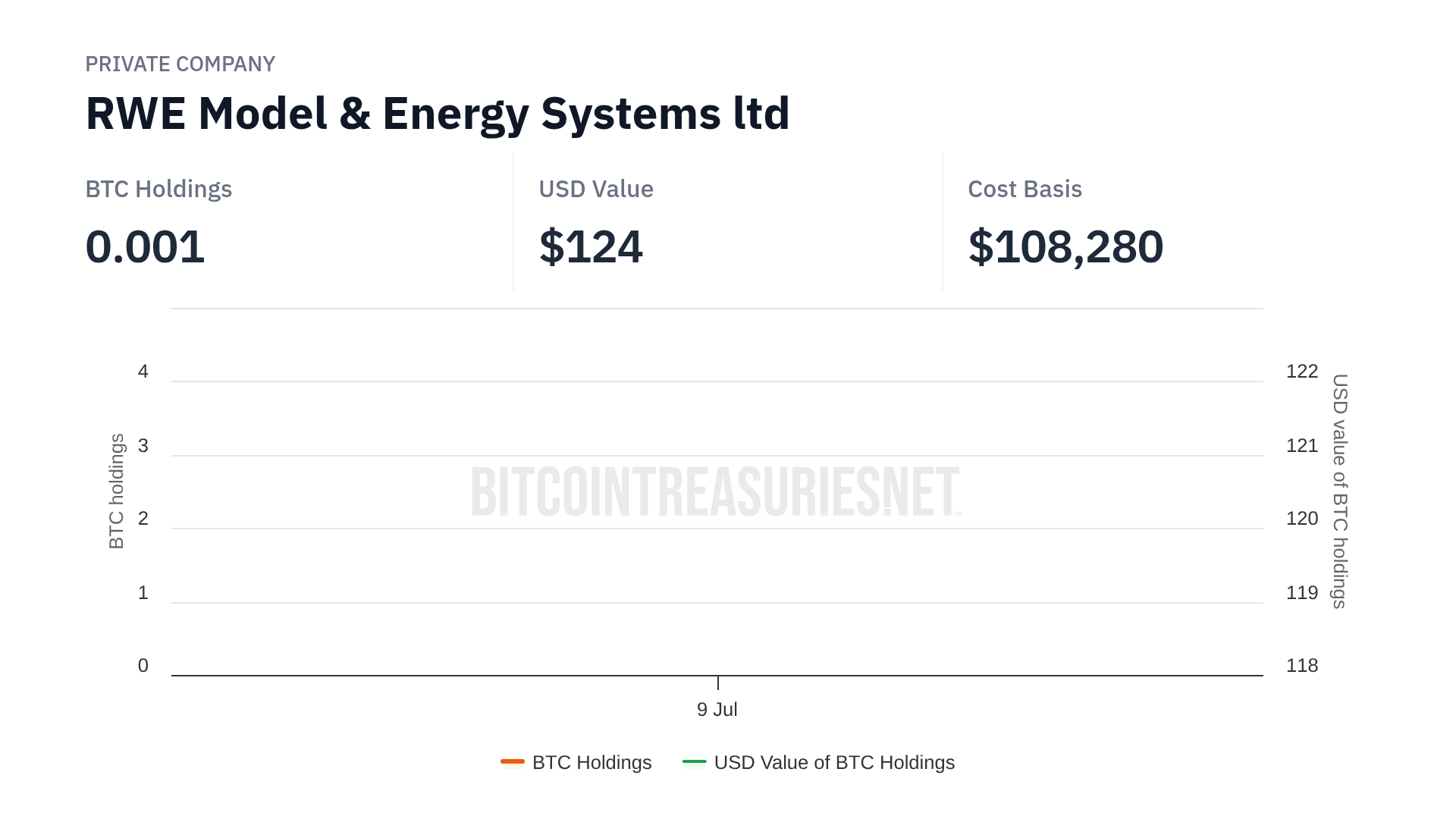The image size is (1456, 819).
Task: Click the Cost Basis heading
Action: [1025, 189]
